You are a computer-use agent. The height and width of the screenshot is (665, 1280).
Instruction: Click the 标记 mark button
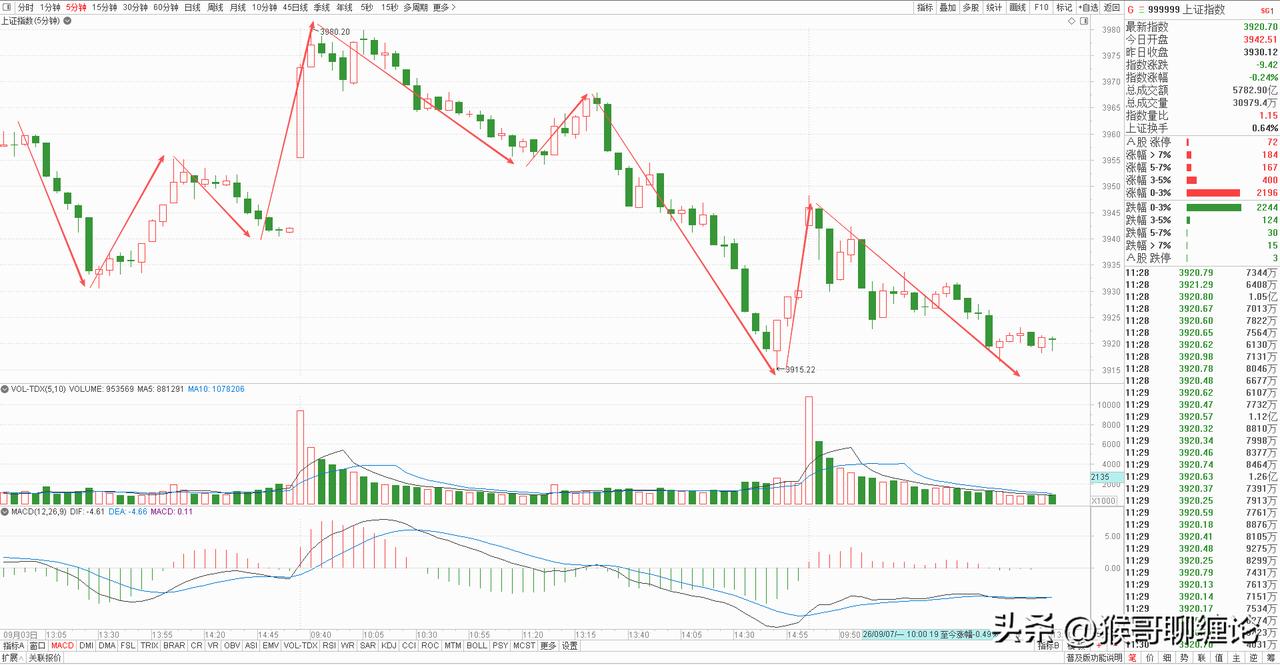coord(1064,7)
